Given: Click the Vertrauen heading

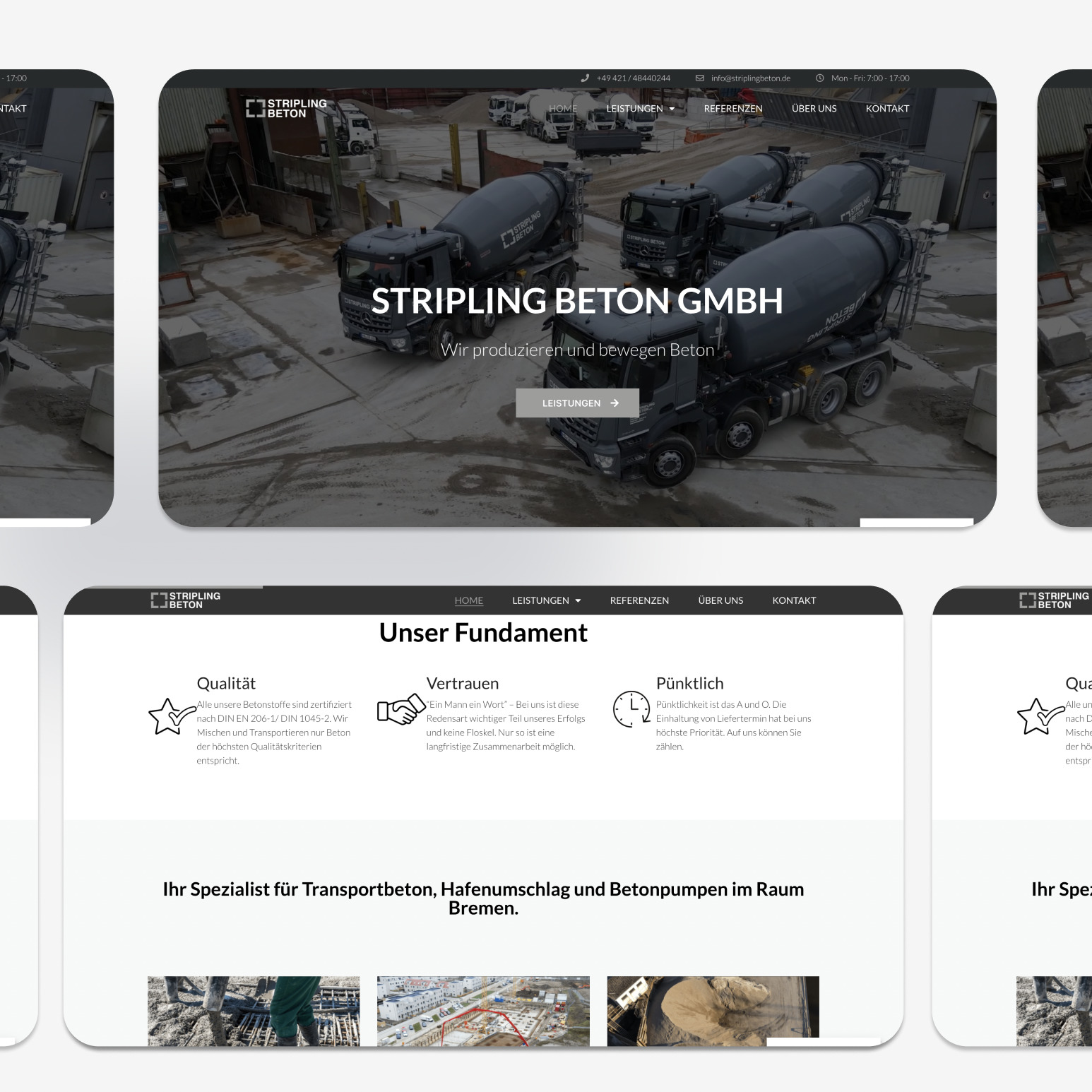Looking at the screenshot, I should [x=462, y=684].
